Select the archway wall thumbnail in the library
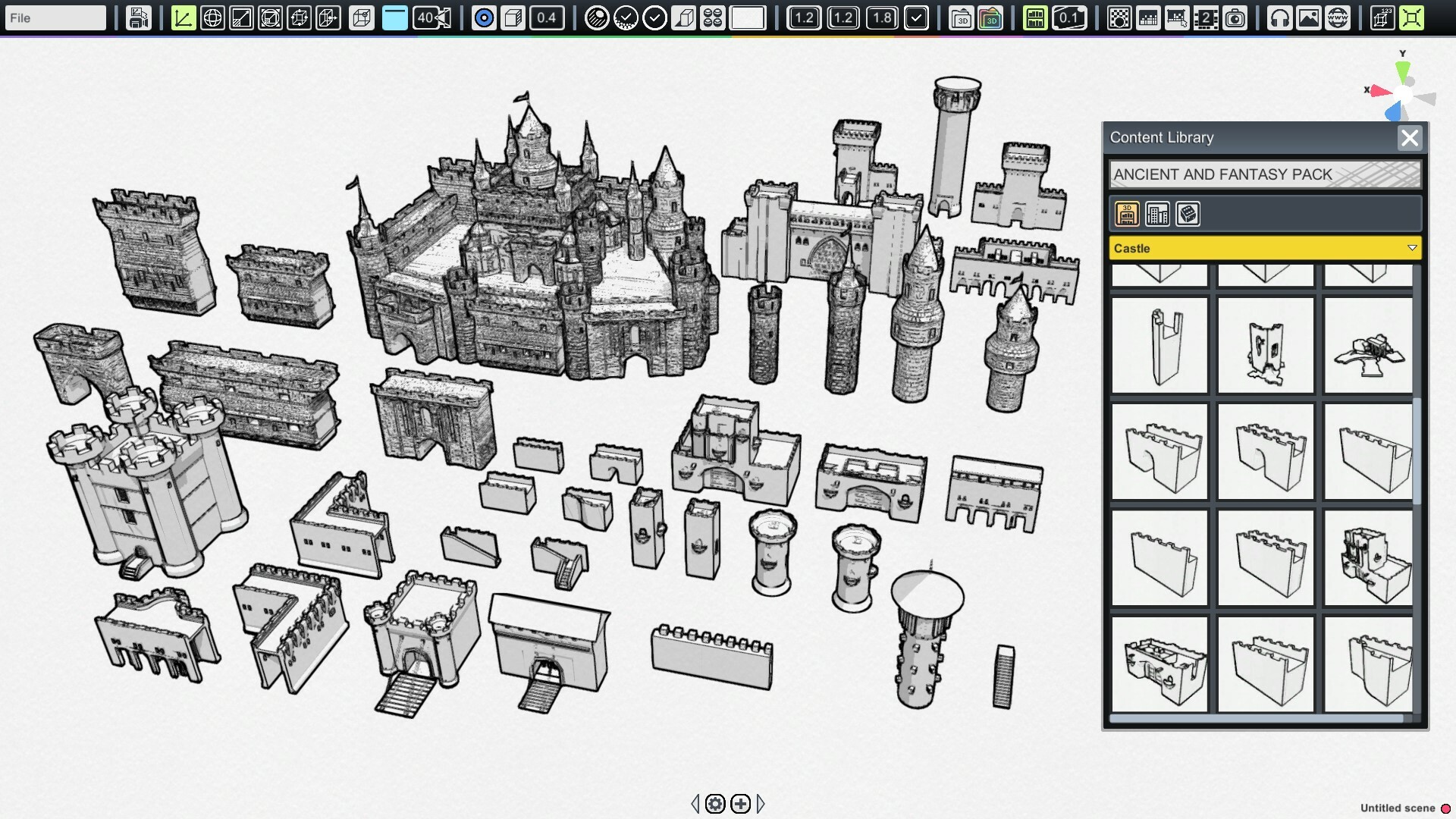Screen dimensions: 1456x819 click(x=1159, y=452)
